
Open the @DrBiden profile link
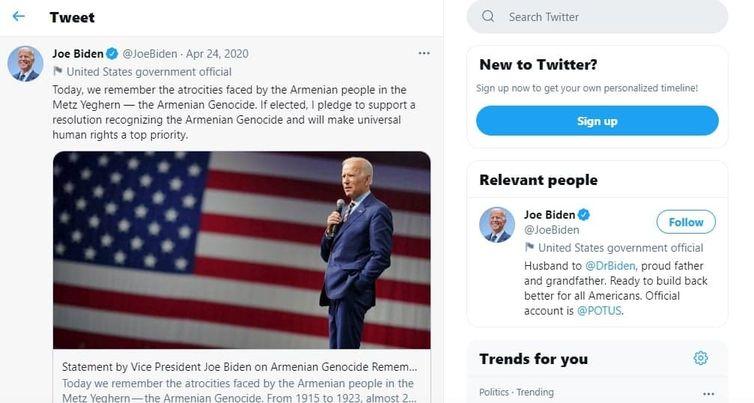[x=610, y=266]
